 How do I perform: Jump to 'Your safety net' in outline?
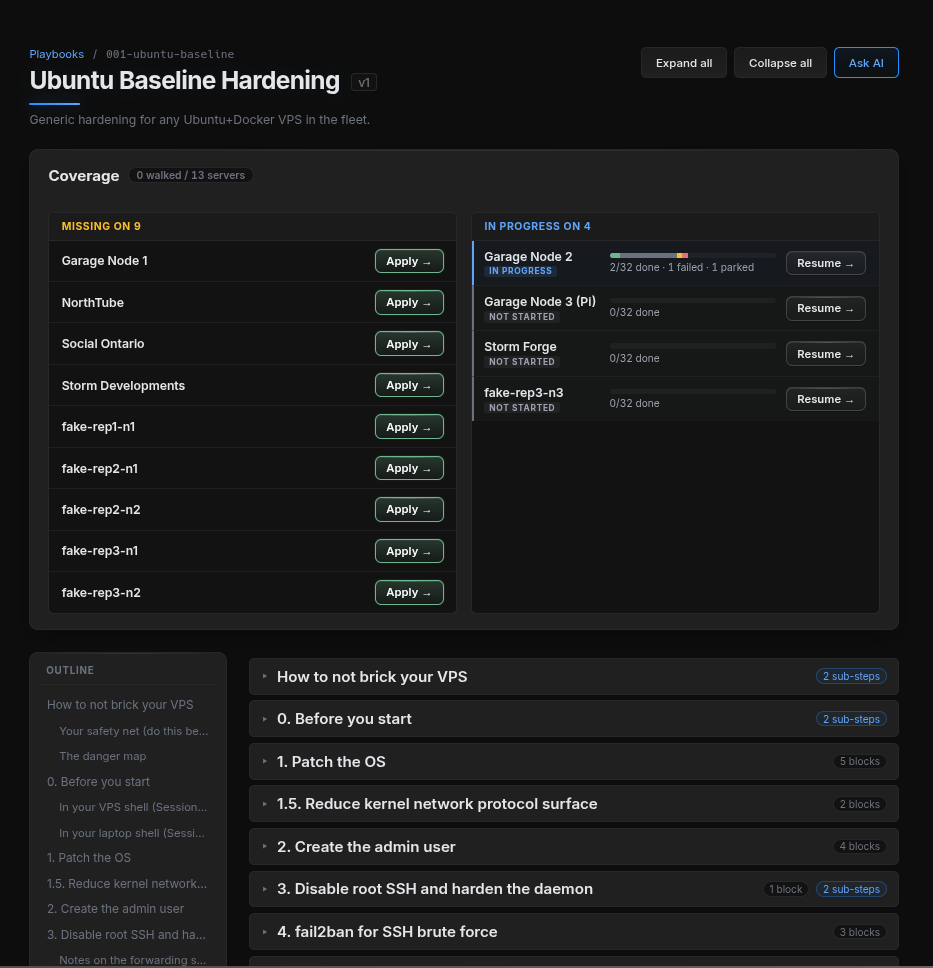click(x=133, y=731)
